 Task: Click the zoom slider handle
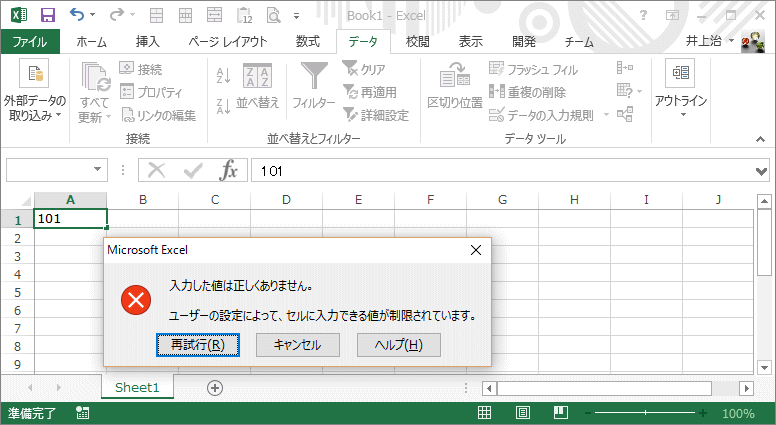point(645,413)
